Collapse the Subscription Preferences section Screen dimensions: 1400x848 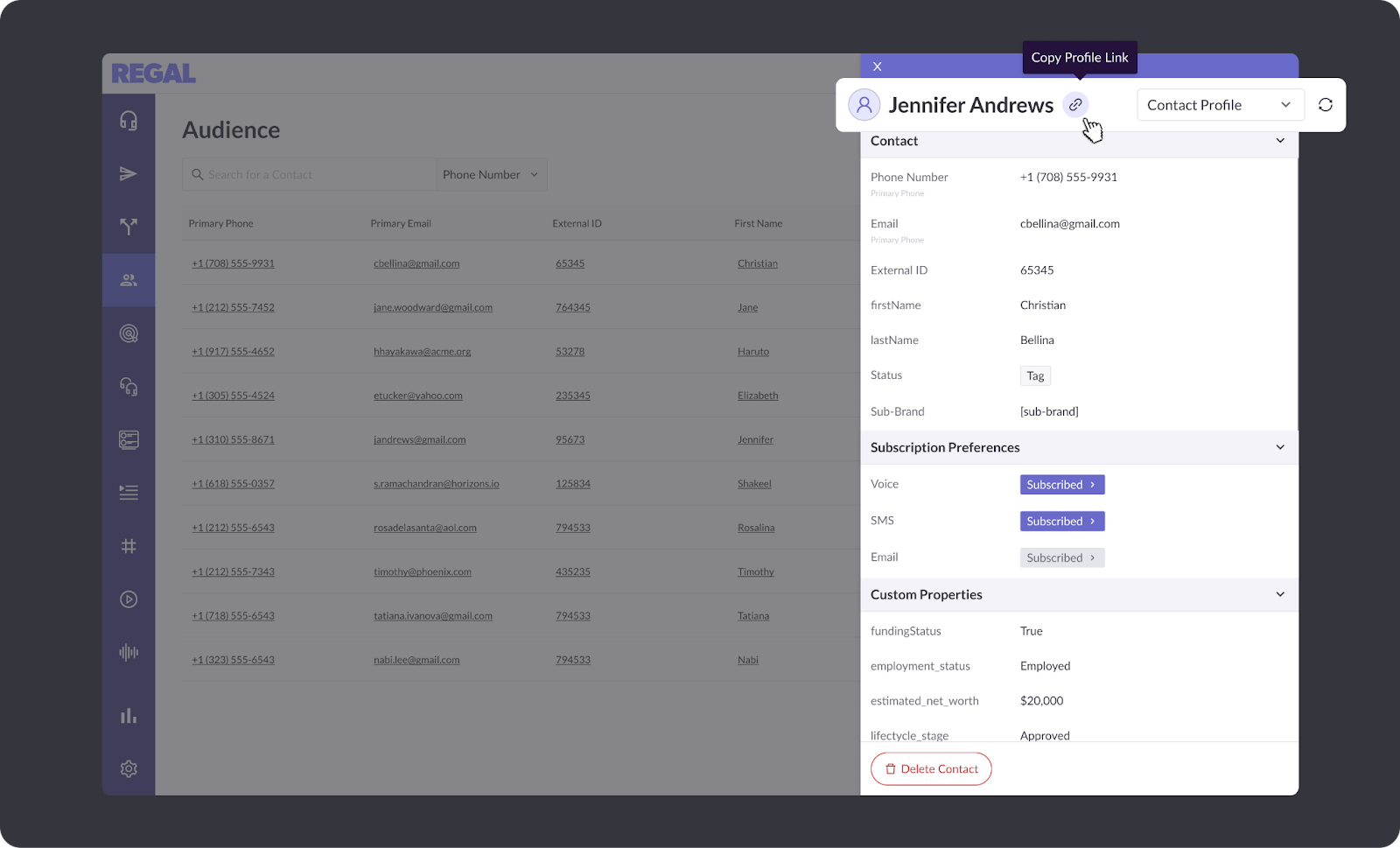(1279, 447)
